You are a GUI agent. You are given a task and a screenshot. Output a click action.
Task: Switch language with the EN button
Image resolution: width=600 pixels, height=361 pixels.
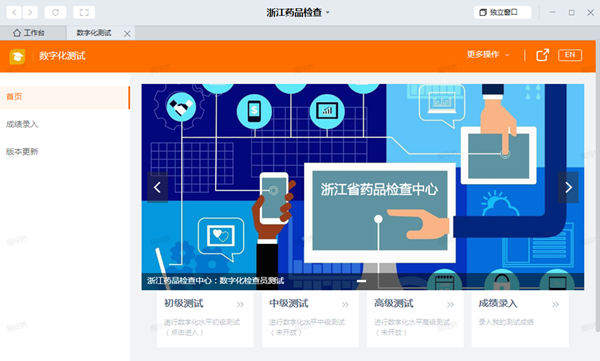[570, 55]
